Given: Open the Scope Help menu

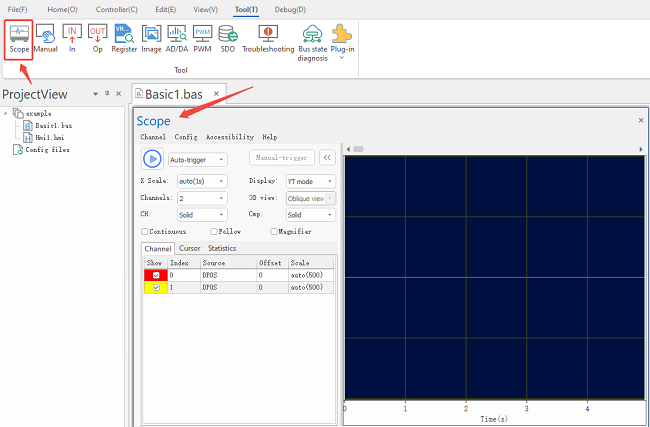Looking at the screenshot, I should [x=269, y=137].
